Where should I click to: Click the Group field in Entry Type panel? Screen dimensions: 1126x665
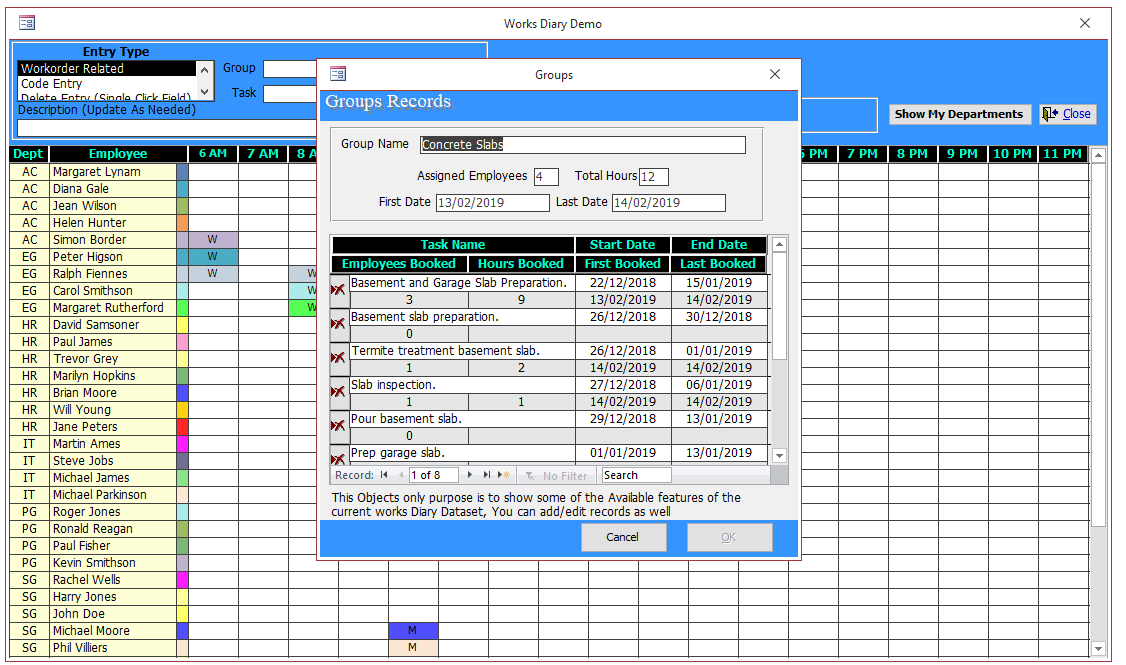coord(290,69)
